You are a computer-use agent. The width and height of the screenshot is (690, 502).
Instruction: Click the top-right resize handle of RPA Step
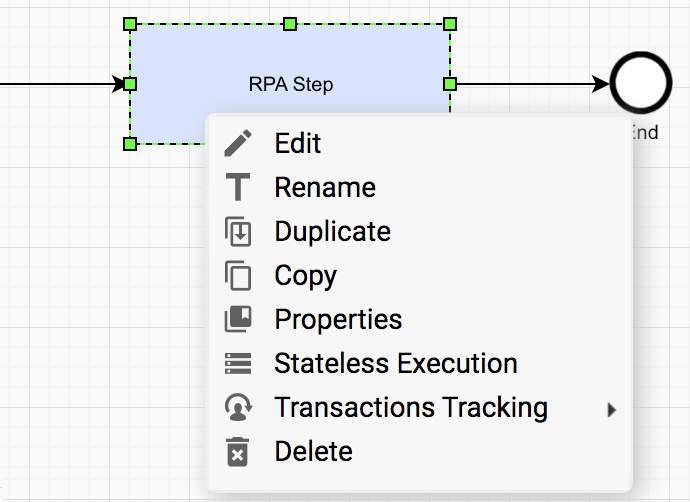pos(450,24)
